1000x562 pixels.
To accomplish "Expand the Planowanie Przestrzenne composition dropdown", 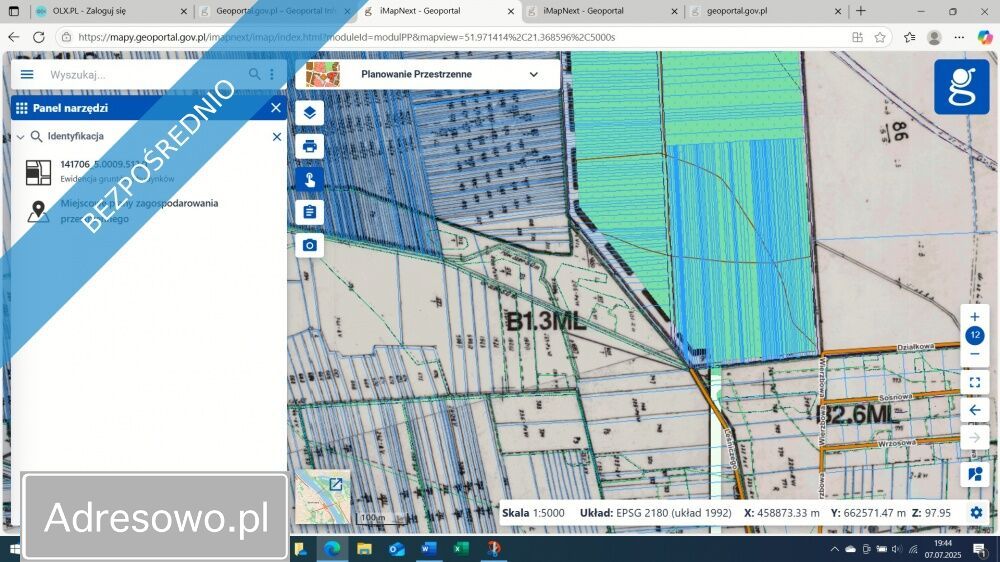I will [533, 74].
